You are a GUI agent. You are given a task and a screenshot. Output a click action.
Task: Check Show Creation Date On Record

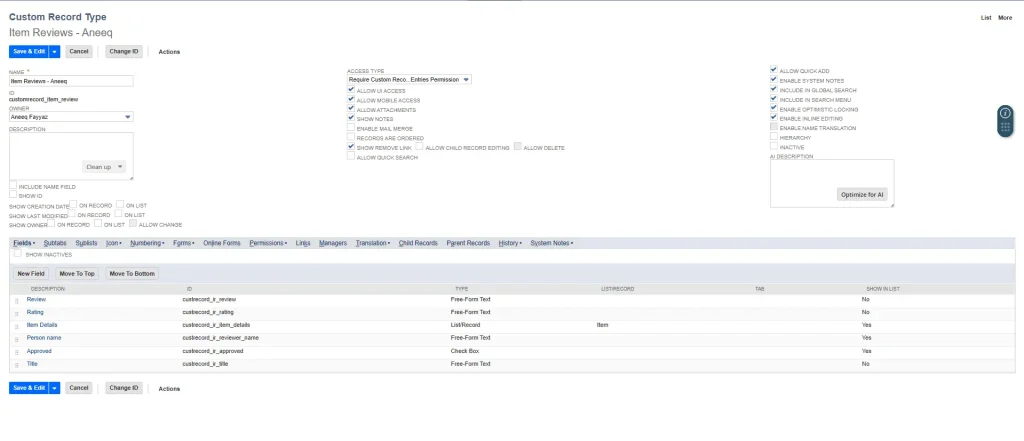coord(73,204)
